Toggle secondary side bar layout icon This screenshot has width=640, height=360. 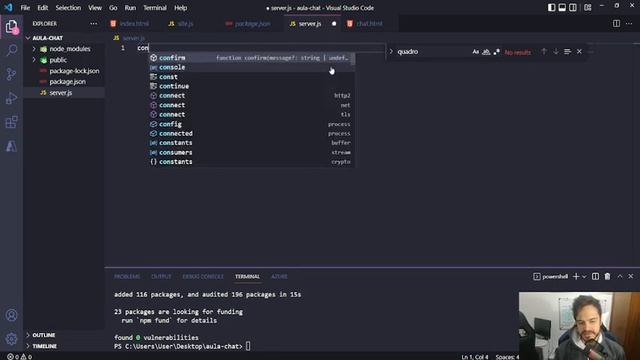pos(573,7)
